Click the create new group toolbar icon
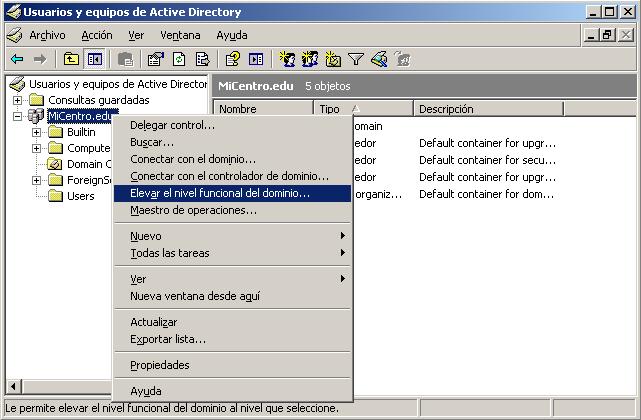Image resolution: width=641 pixels, height=420 pixels. [310, 59]
